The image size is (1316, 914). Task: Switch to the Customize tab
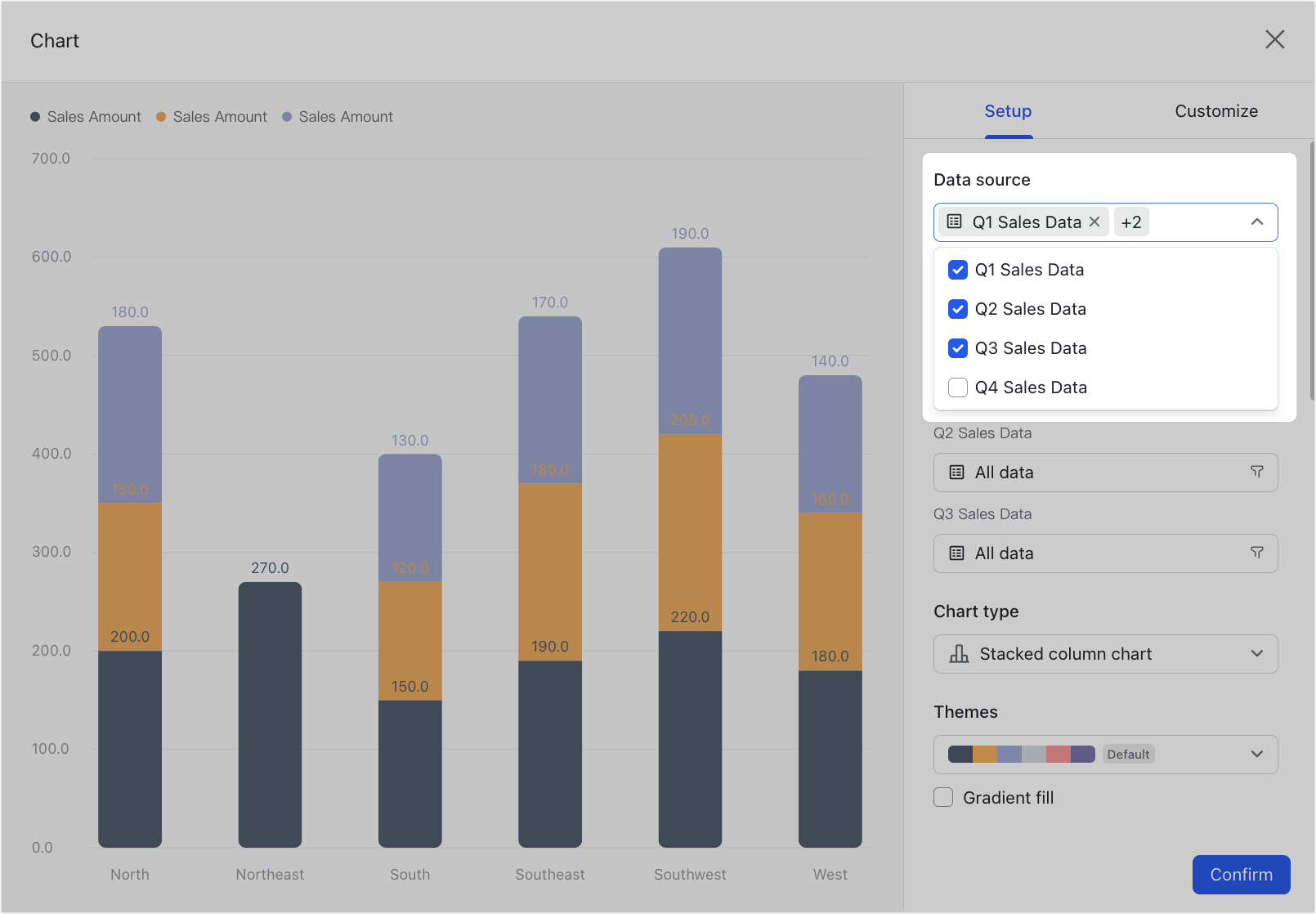(1216, 110)
